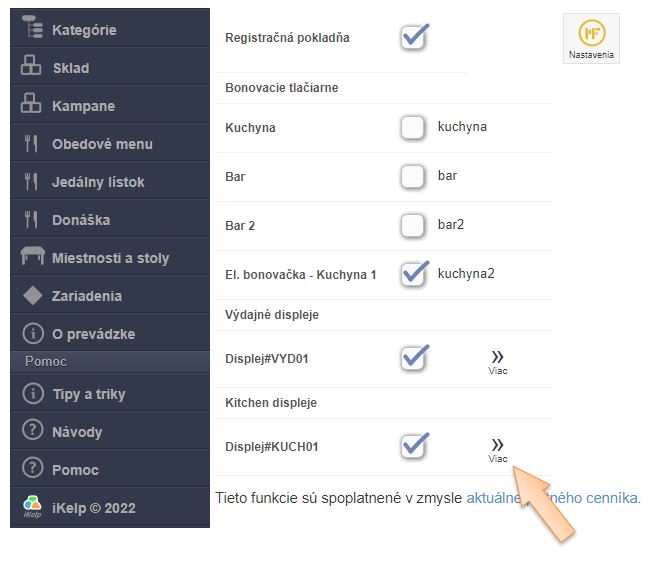672x572 pixels.
Task: Expand Viac for Displej#KUCH01
Action: click(497, 448)
